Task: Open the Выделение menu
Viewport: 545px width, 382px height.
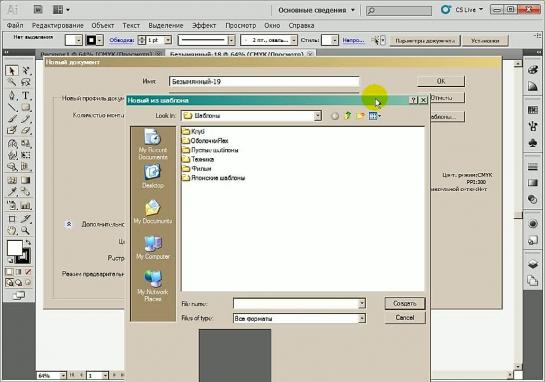Action: click(x=166, y=25)
